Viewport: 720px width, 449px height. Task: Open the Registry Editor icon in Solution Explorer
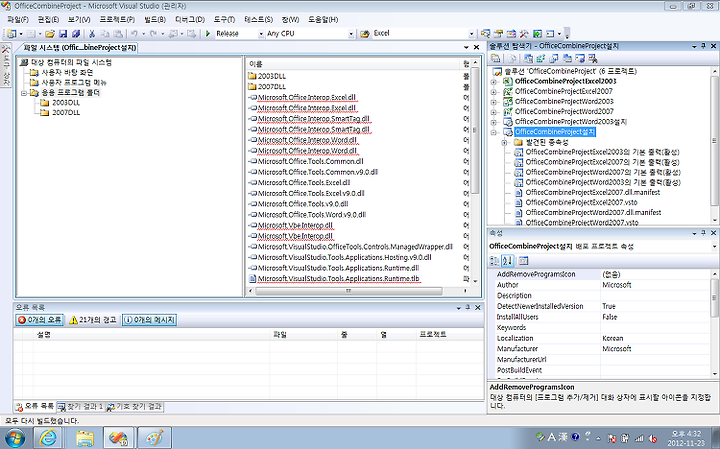point(541,58)
